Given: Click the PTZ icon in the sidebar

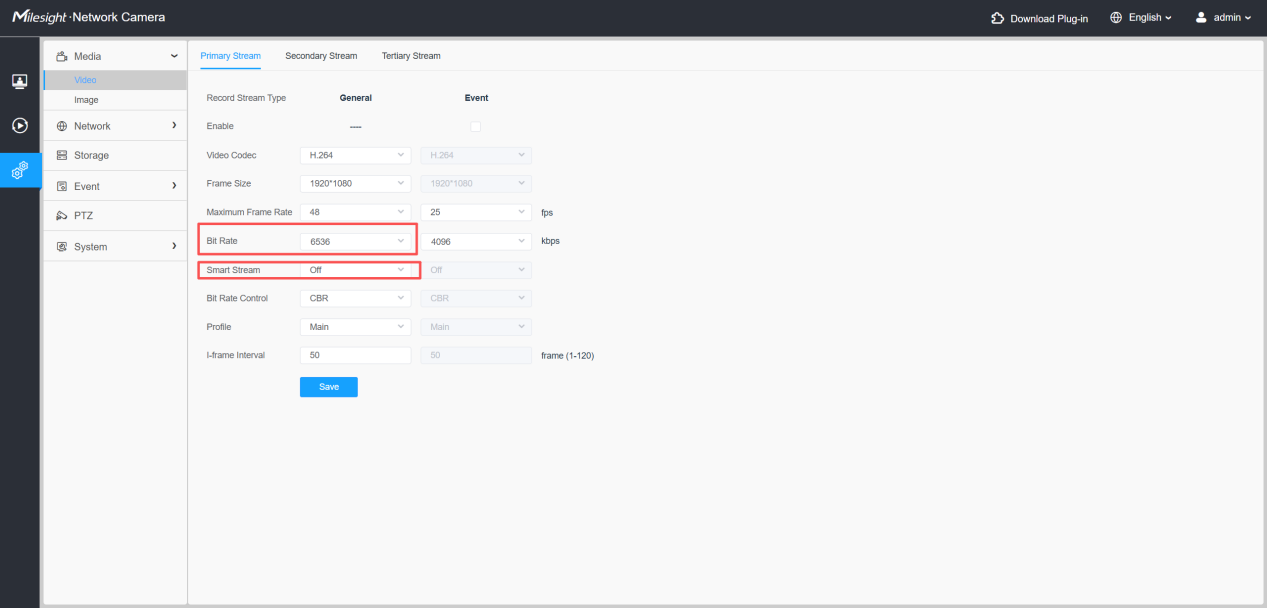Looking at the screenshot, I should pos(62,216).
